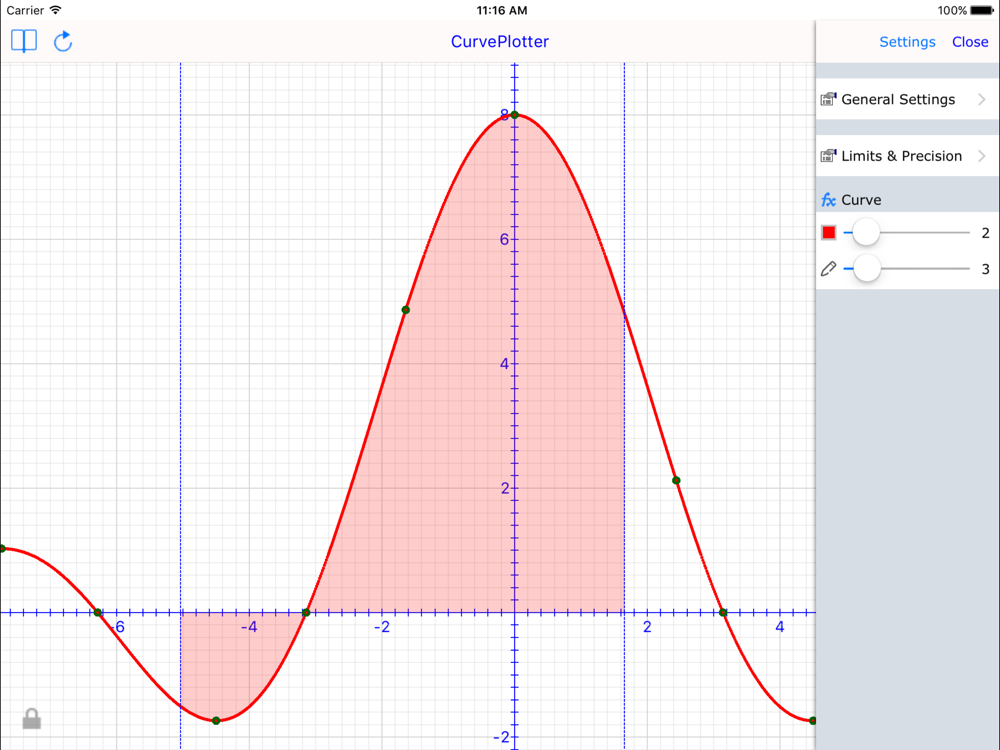This screenshot has width=1000, height=750.
Task: Tap the curve's zero crossing near x = -6
Action: point(98,613)
